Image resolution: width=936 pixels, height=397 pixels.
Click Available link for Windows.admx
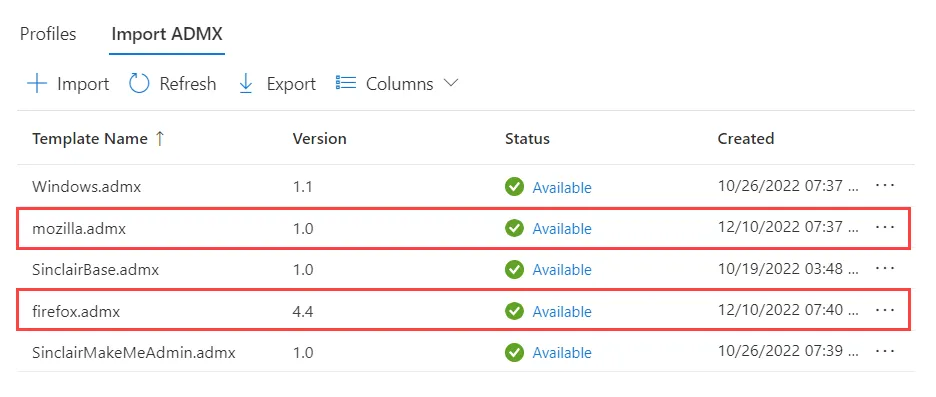(x=562, y=187)
